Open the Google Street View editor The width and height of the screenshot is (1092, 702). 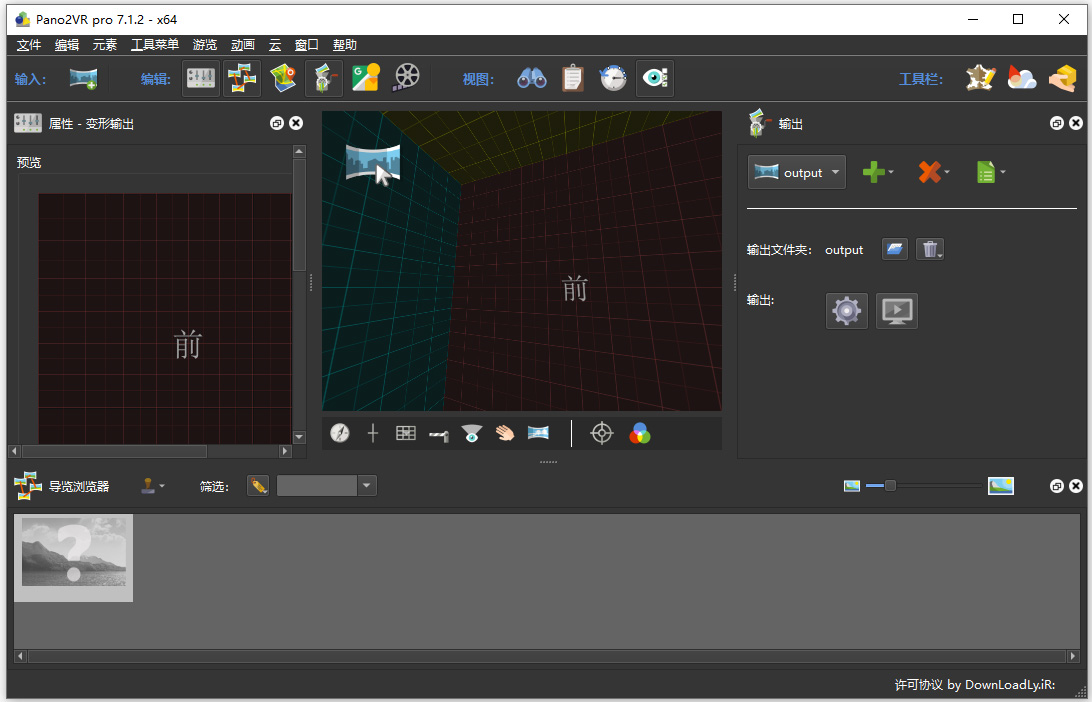[364, 78]
